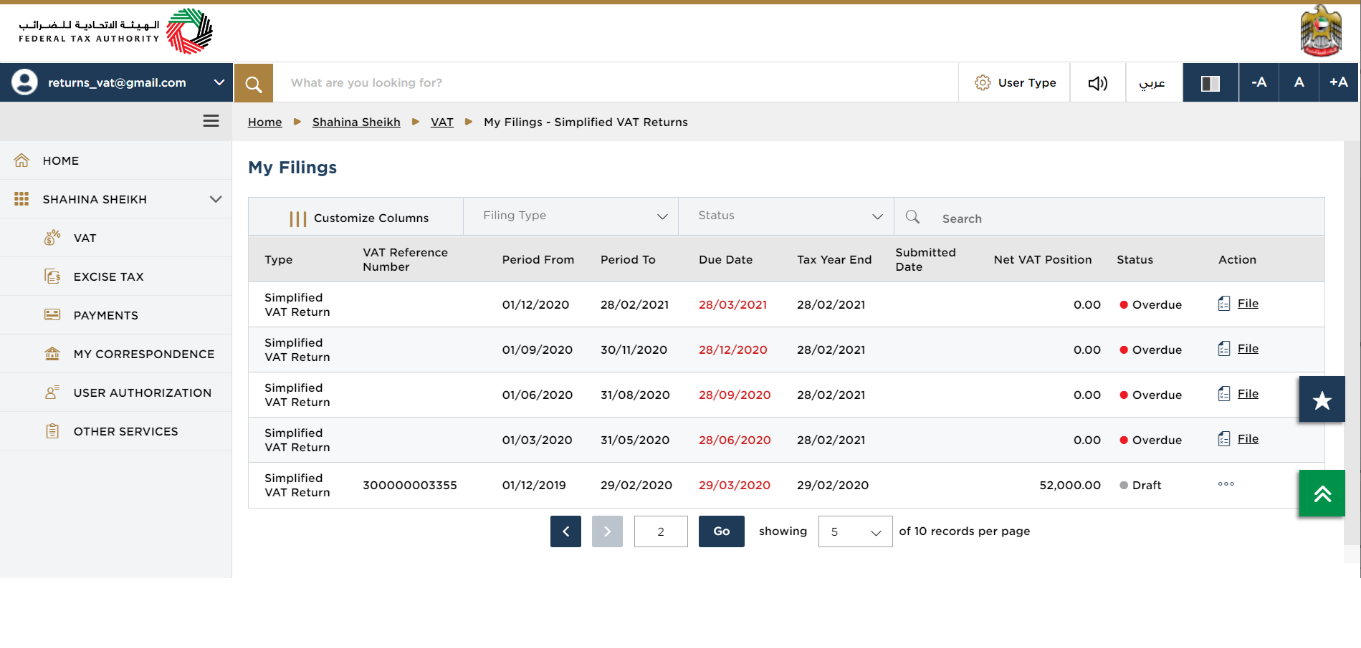This screenshot has height=648, width=1361.
Task: Click the VAT money bag icon
Action: [52, 238]
